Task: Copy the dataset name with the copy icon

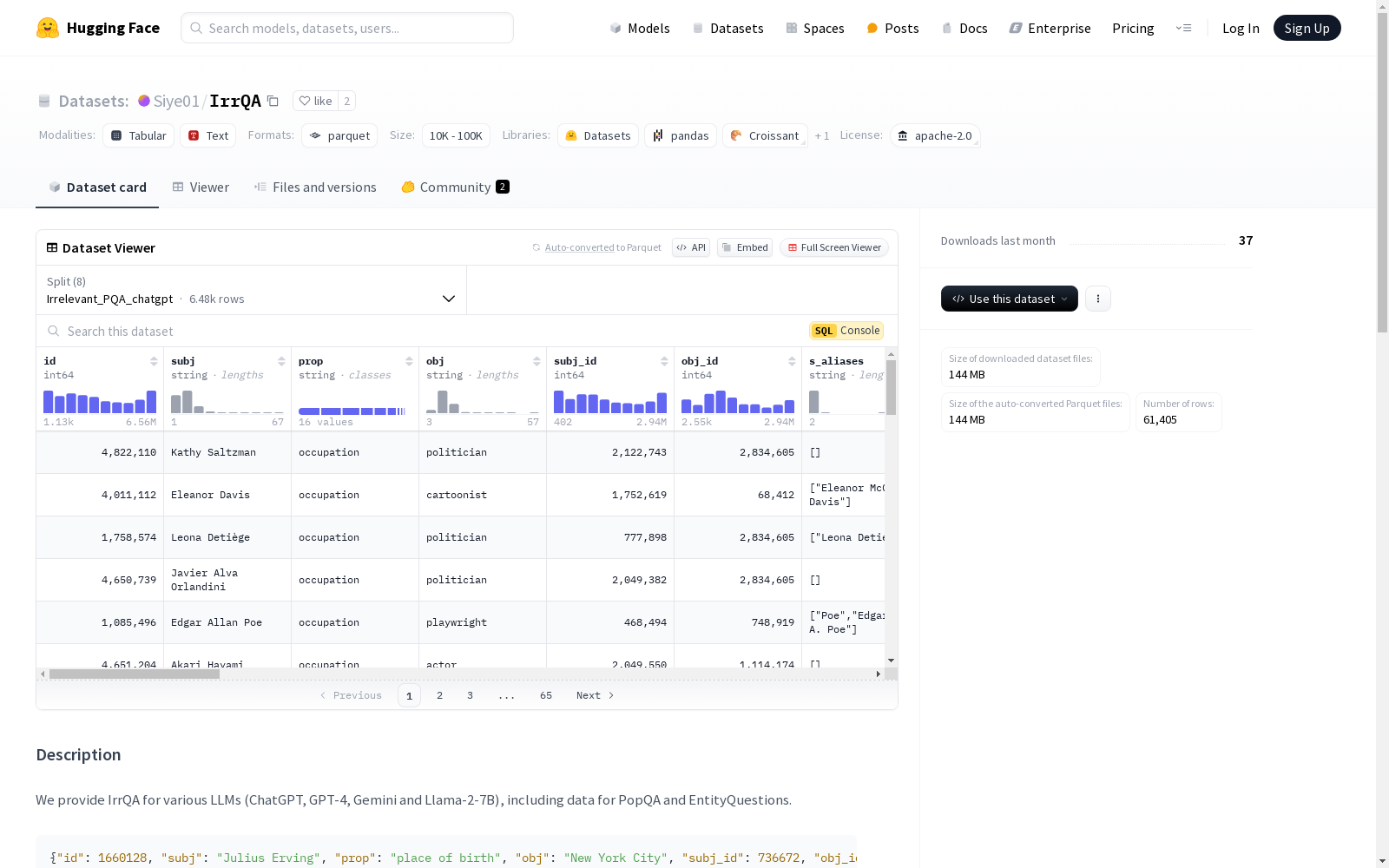Action: [273, 101]
